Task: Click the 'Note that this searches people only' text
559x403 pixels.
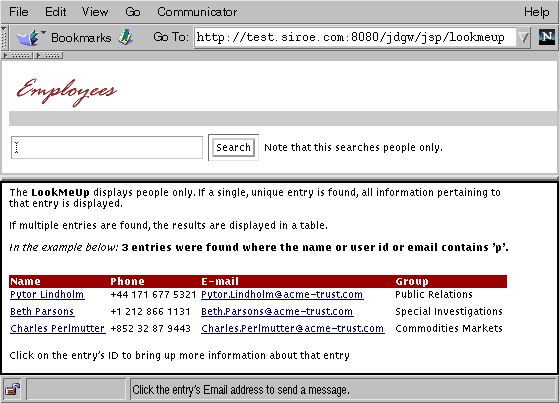Action: [353, 147]
